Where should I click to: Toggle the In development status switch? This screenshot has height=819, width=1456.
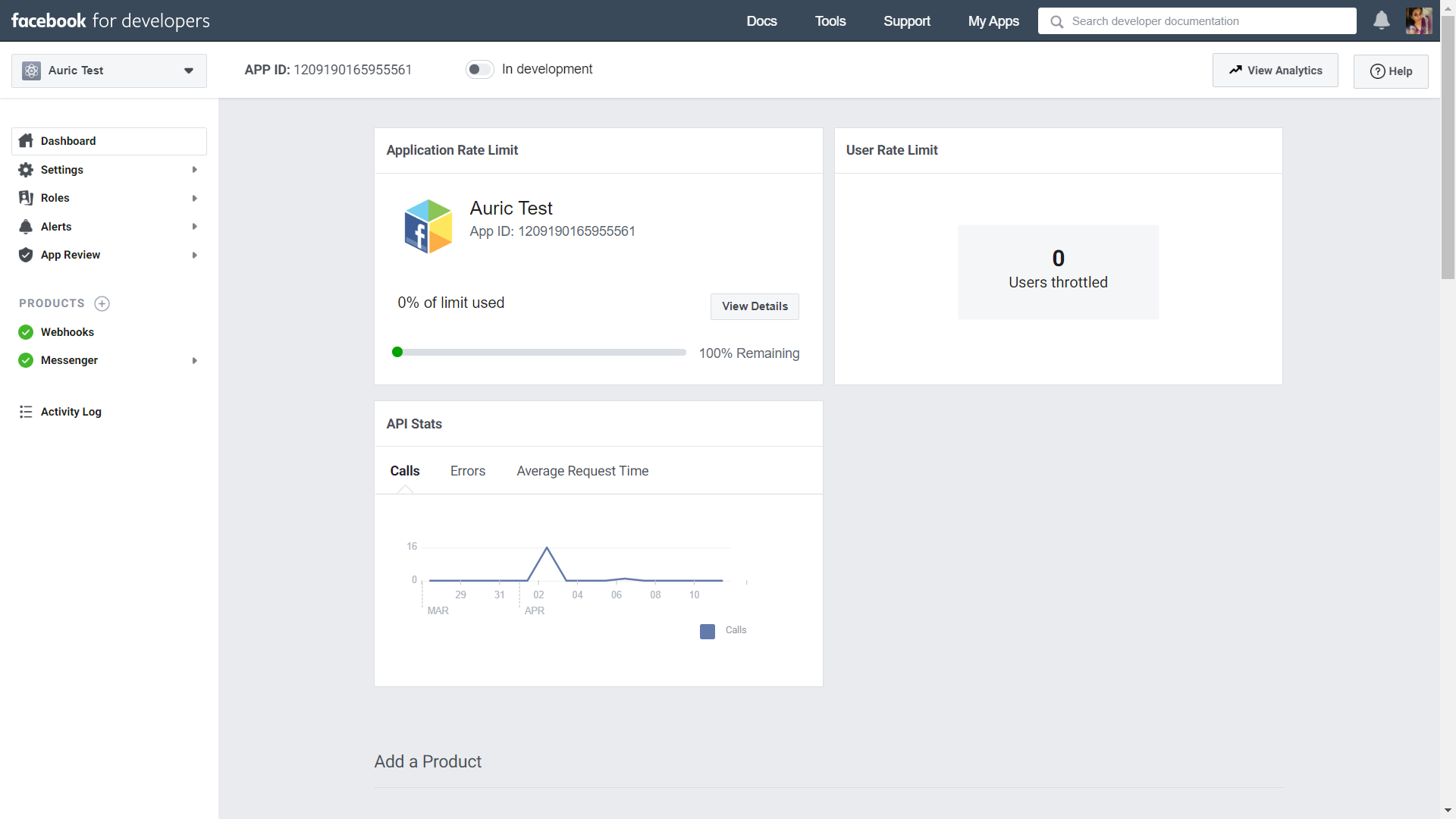[480, 69]
